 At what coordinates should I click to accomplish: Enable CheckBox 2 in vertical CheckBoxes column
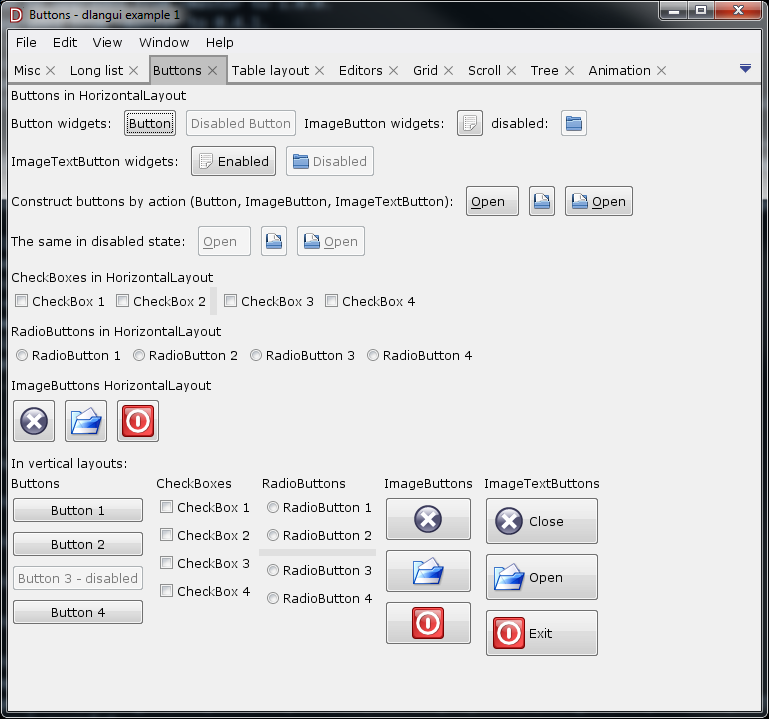point(167,535)
